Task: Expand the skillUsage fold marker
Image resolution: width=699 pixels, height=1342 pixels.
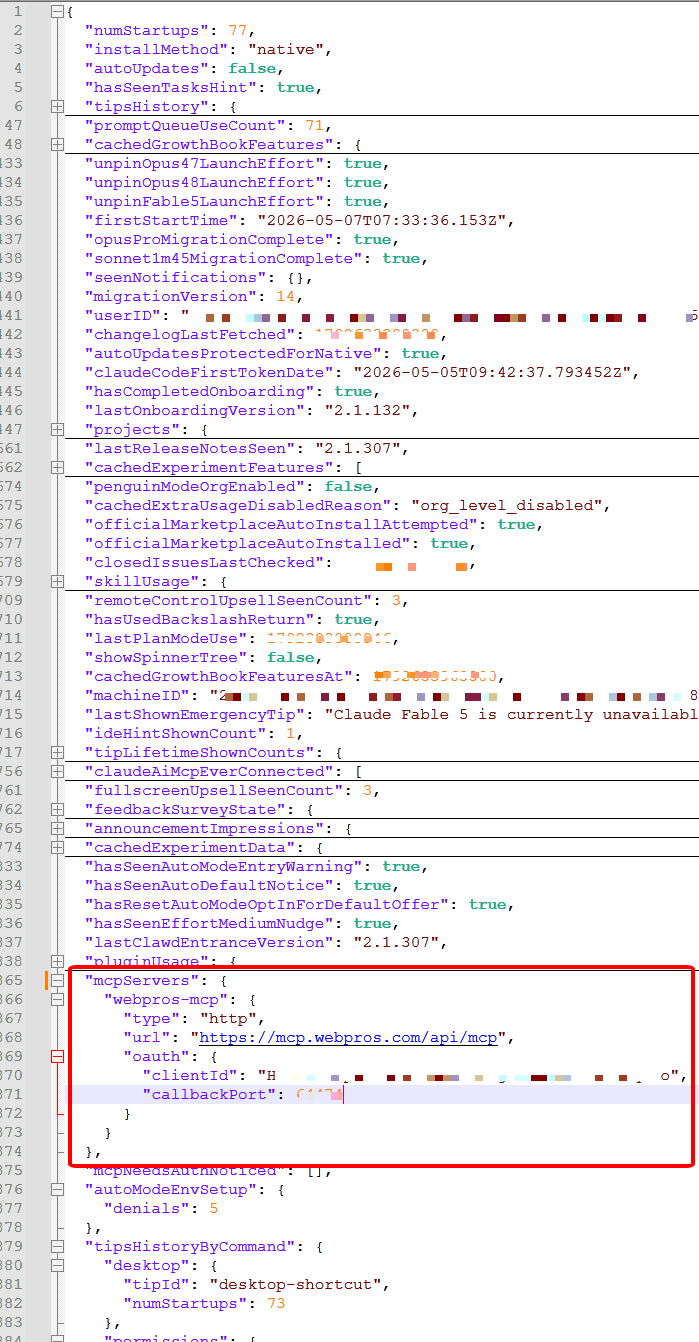Action: tap(57, 581)
